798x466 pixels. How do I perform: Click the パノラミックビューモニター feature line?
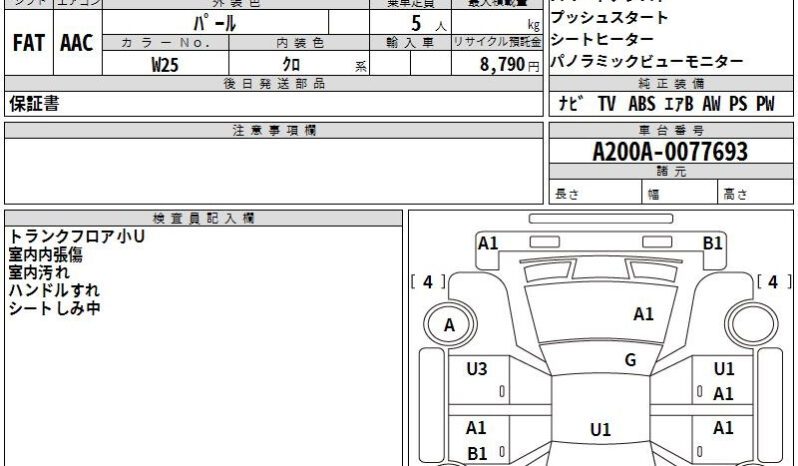(x=647, y=62)
